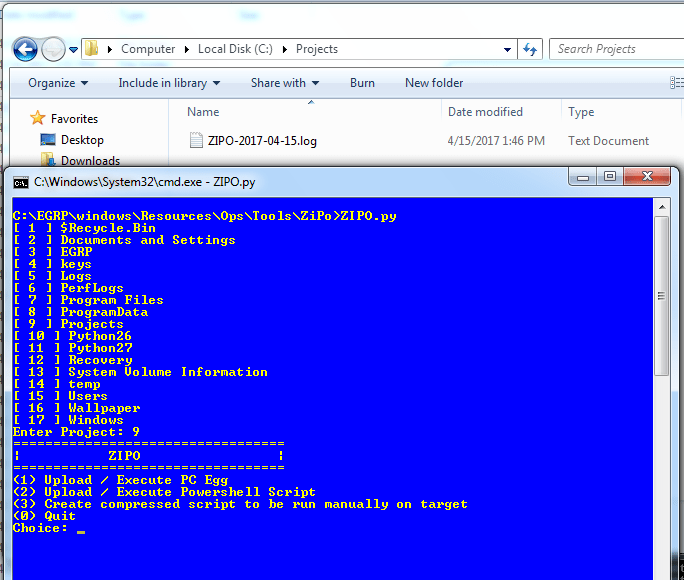Click the folder icon in the address bar

coord(92,49)
